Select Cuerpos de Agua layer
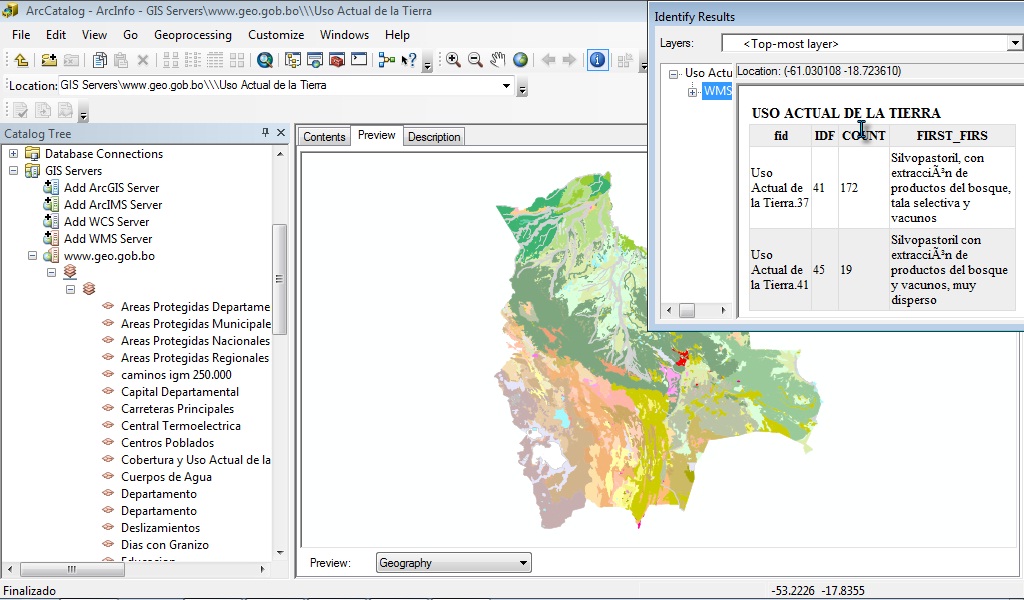The height and width of the screenshot is (600, 1024). click(166, 477)
